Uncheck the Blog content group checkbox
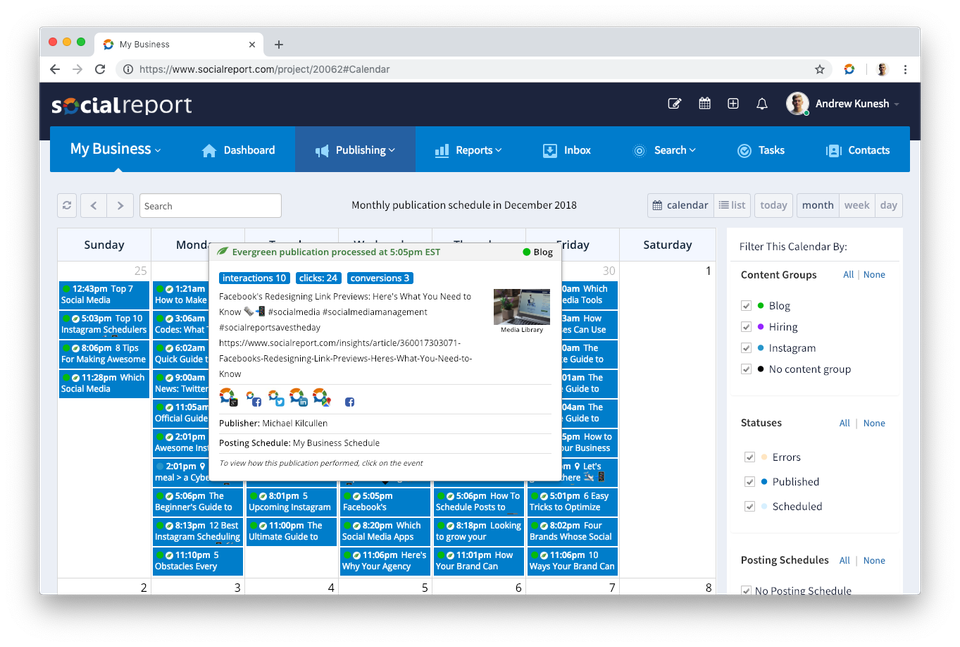 (747, 306)
